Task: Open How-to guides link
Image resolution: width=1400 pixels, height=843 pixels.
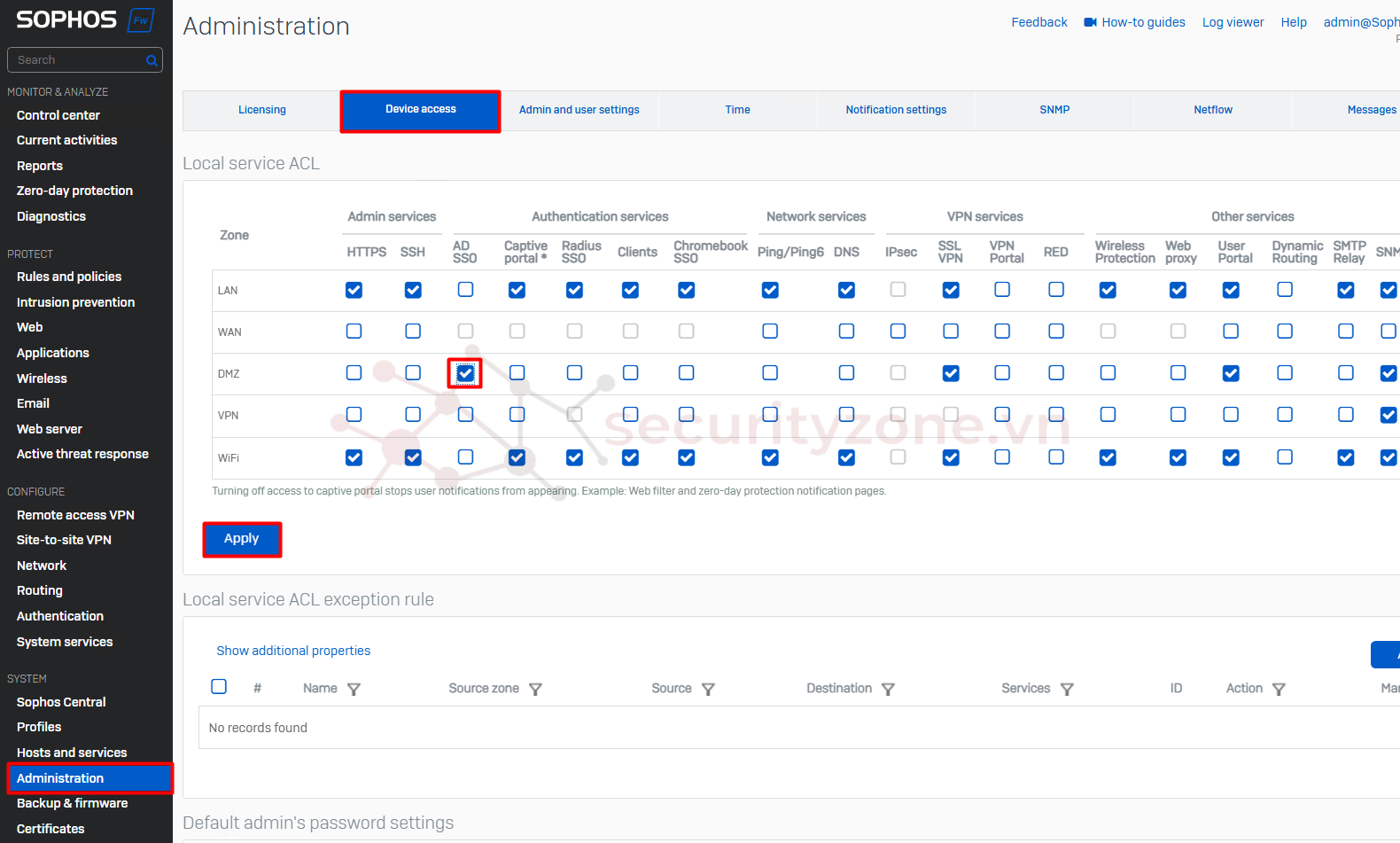Action: [1143, 22]
